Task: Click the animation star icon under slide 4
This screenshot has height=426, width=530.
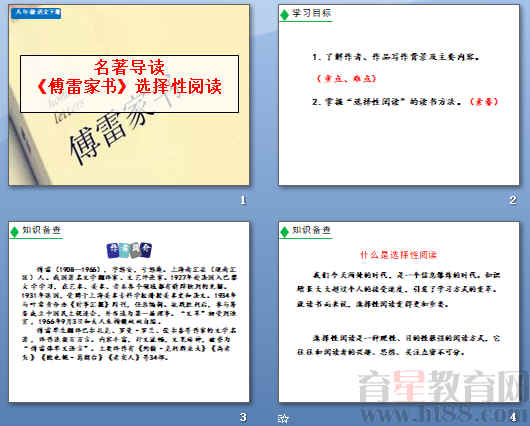Action: pyautogui.click(x=283, y=419)
